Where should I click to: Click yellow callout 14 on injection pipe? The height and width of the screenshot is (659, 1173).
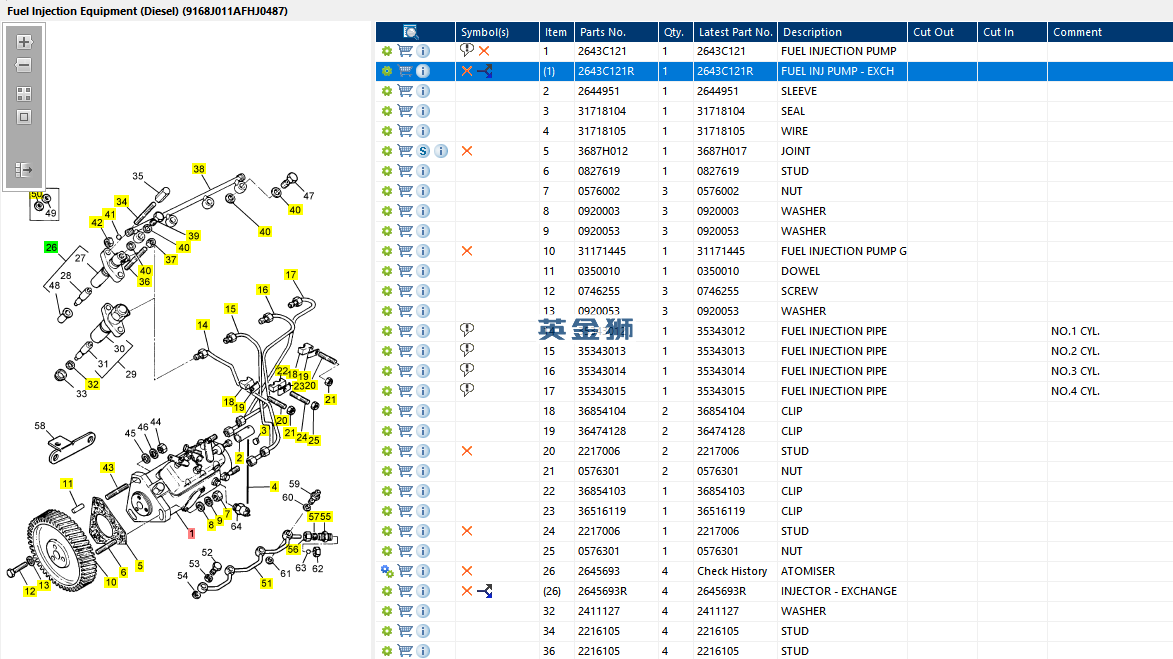pyautogui.click(x=203, y=325)
